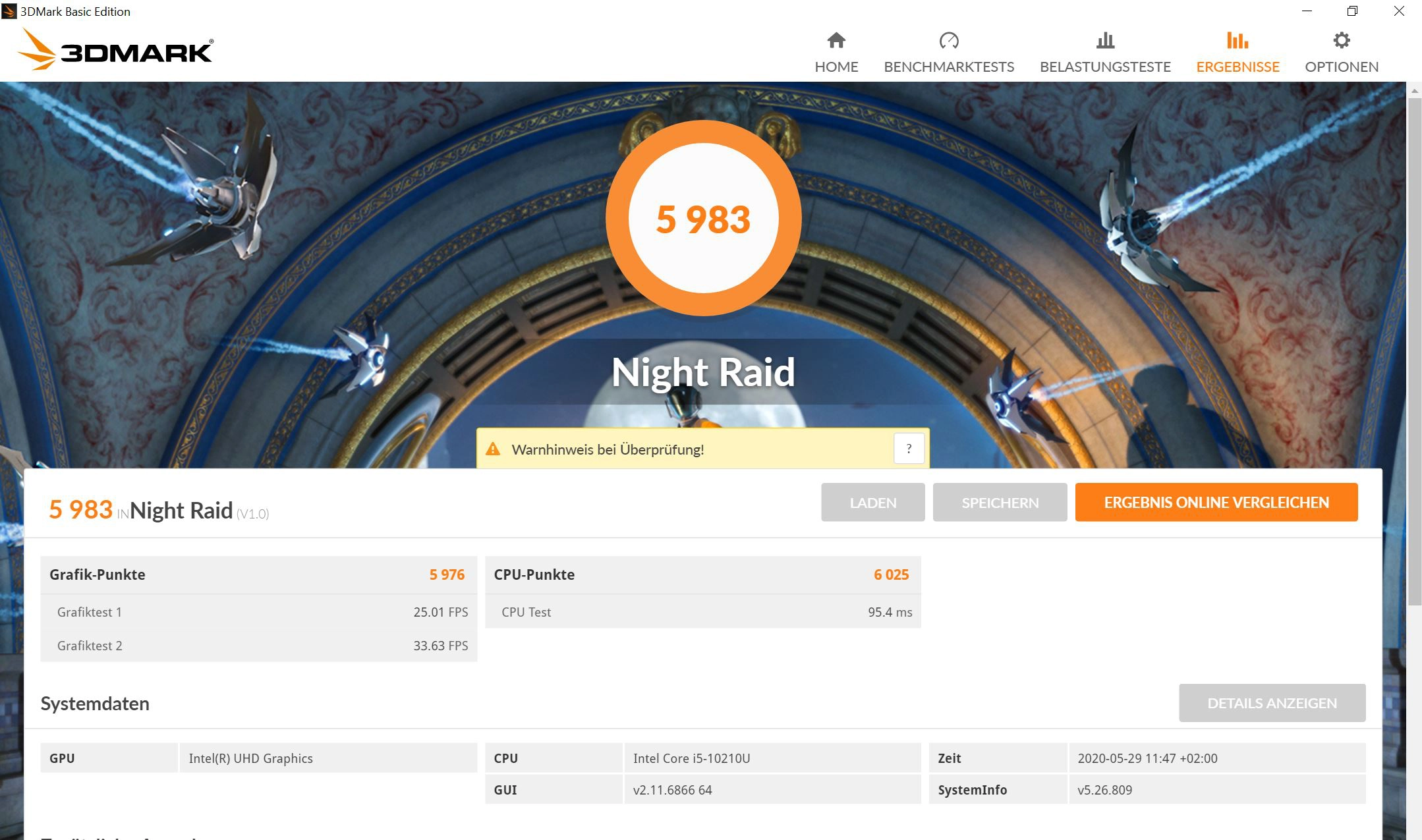Click the SystemInfo version v5.26.809
This screenshot has height=840, width=1422.
tap(1104, 790)
